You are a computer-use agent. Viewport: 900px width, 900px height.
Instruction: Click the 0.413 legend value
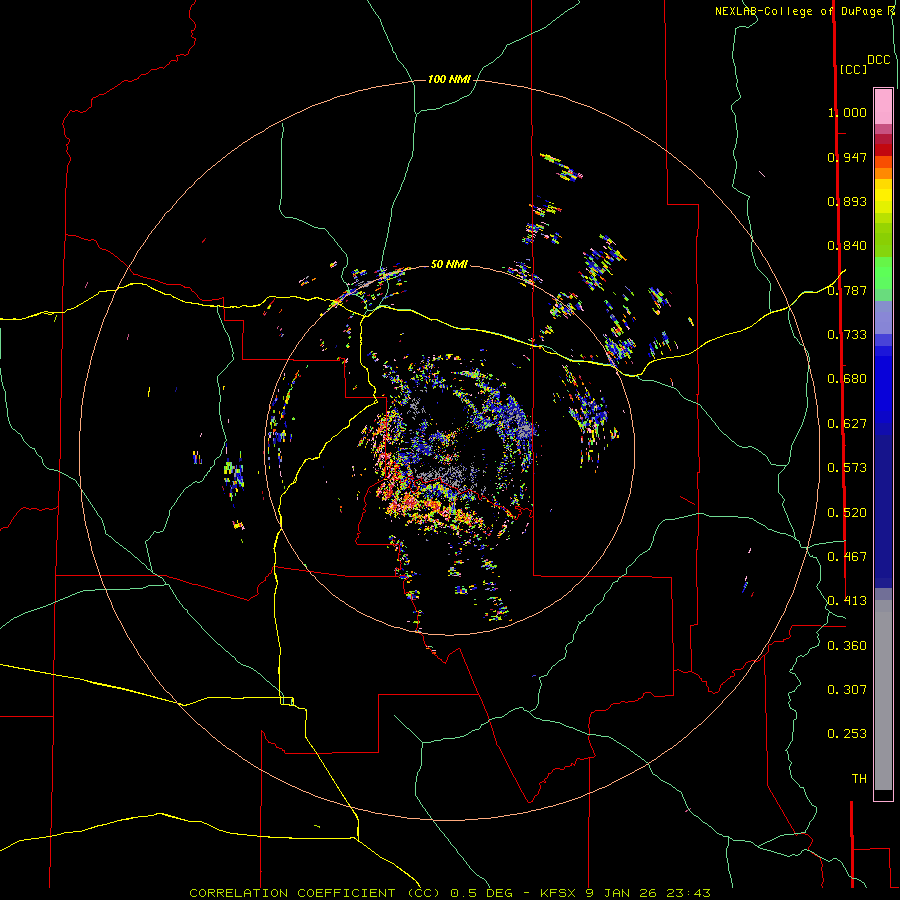(847, 601)
